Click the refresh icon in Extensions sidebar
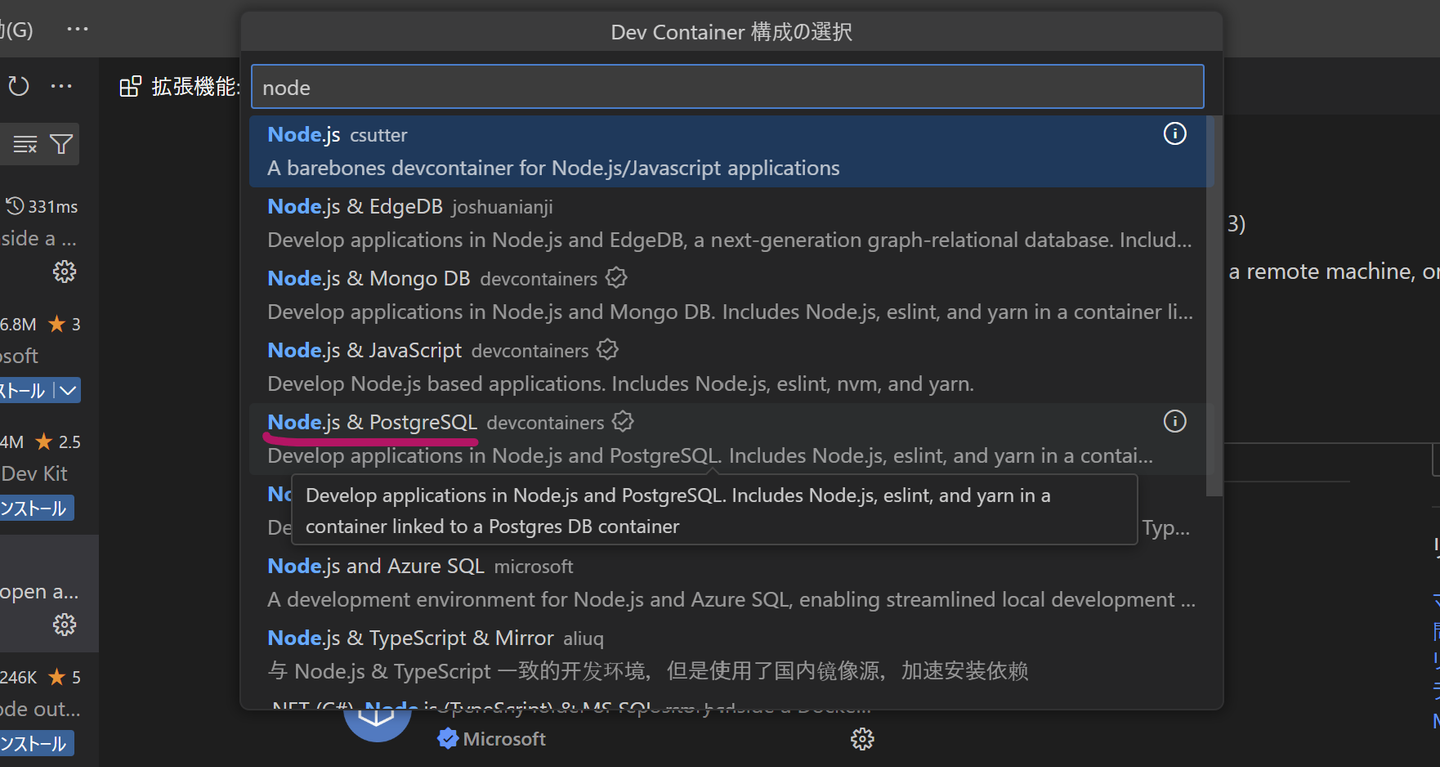The image size is (1440, 767). 18,87
